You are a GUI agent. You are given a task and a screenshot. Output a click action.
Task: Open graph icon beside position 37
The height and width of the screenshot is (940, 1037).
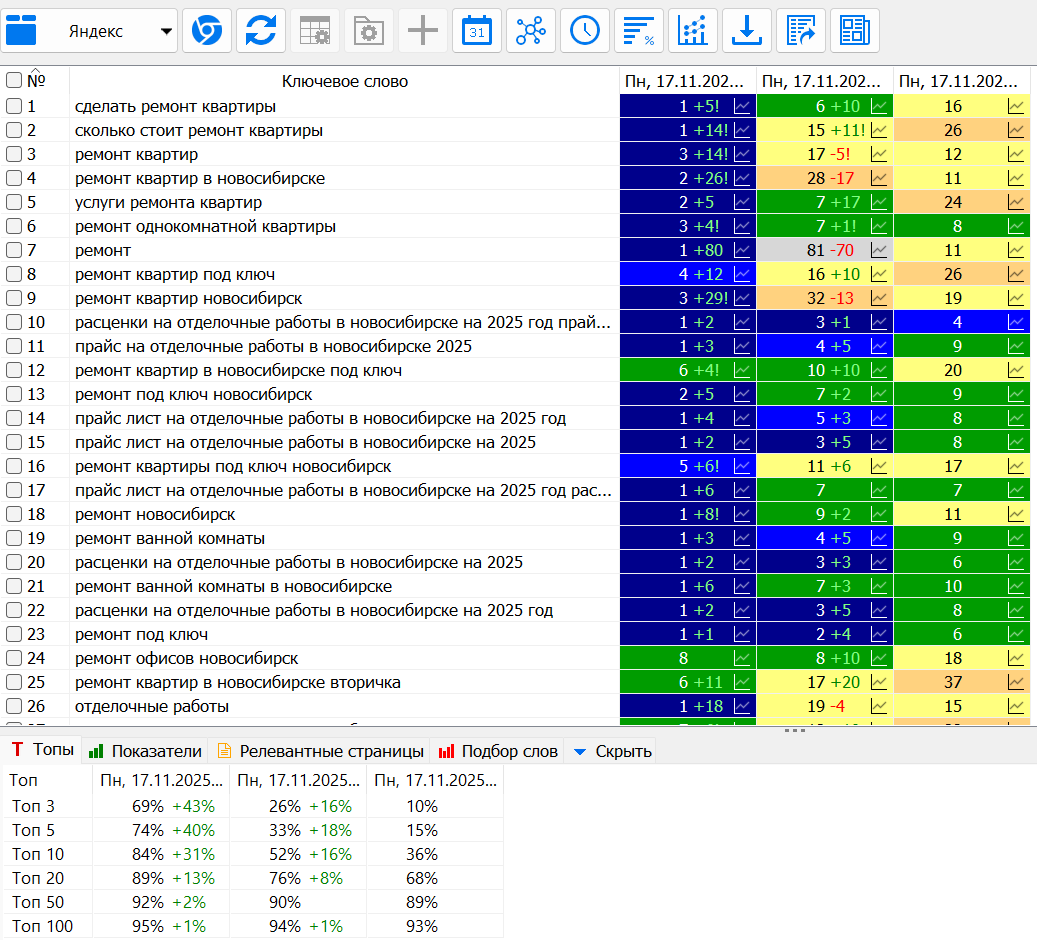point(1015,683)
